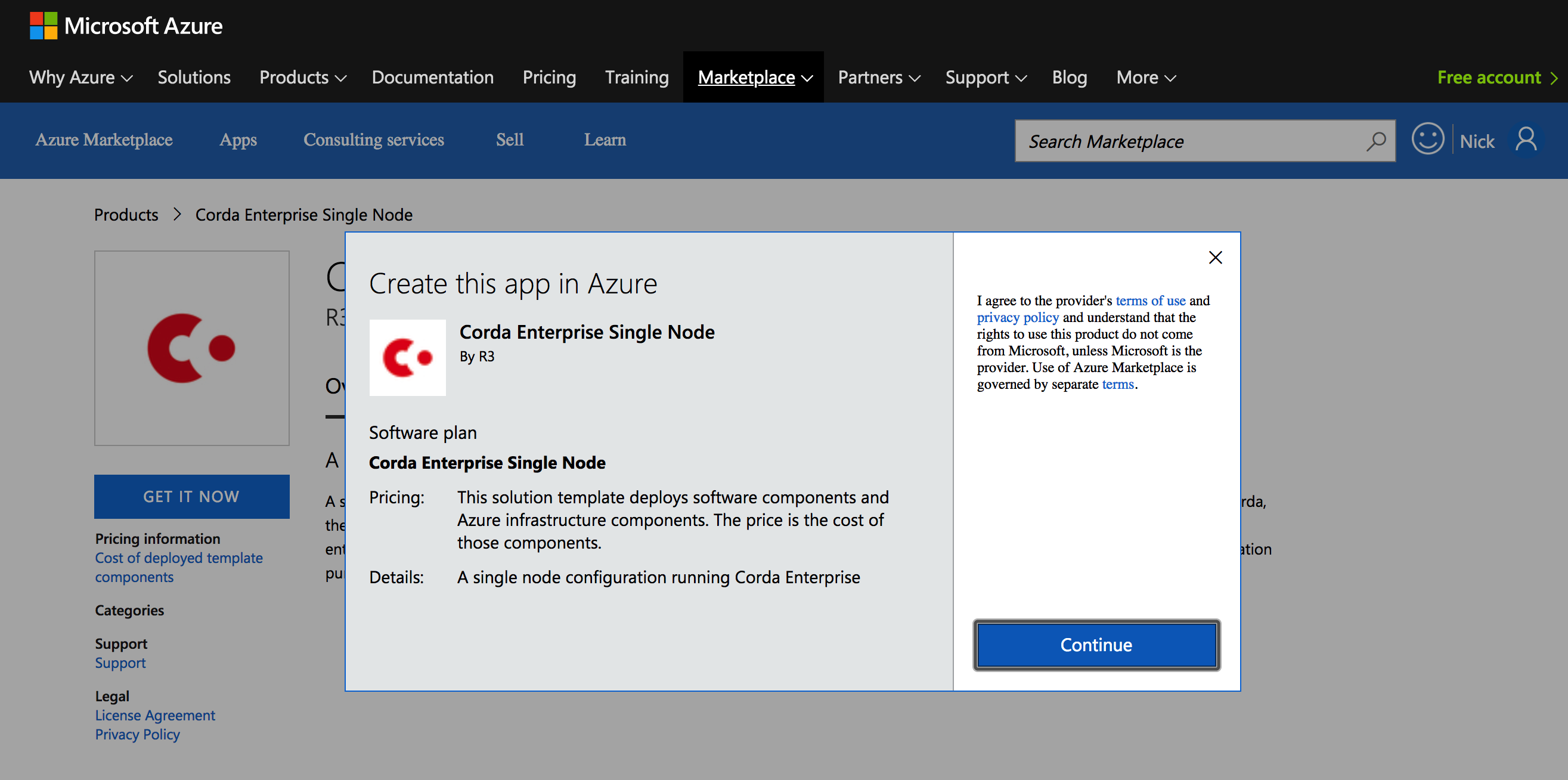
Task: Click the search magnifier icon
Action: click(1375, 141)
